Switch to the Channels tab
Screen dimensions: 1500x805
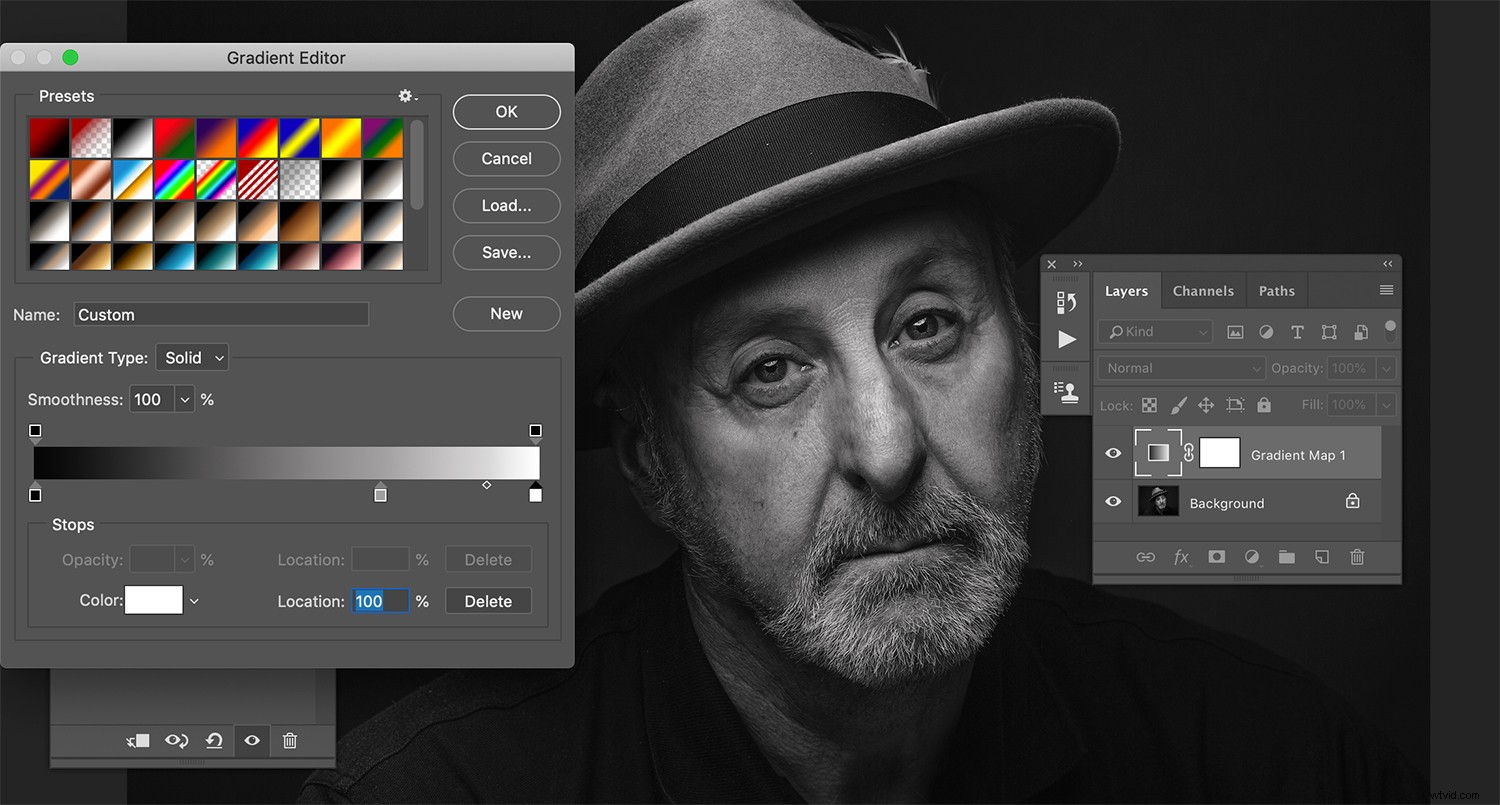(1203, 290)
